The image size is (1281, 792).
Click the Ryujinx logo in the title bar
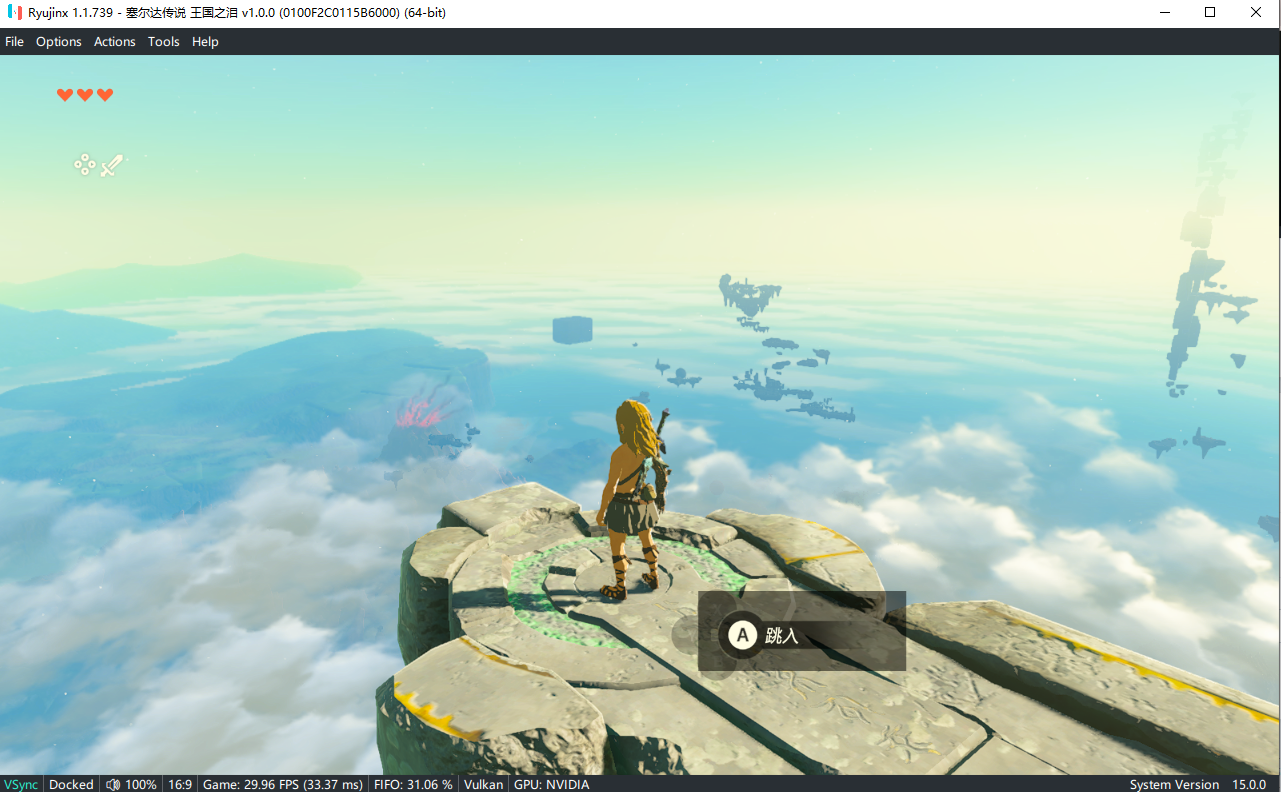coord(14,12)
